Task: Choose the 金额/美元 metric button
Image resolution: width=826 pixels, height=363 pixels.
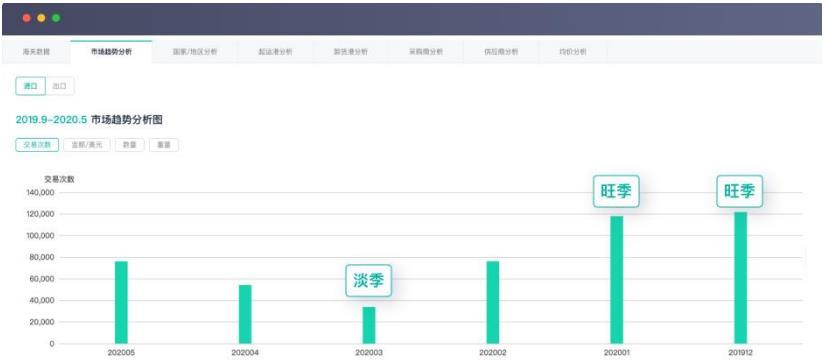Action: 86,145
